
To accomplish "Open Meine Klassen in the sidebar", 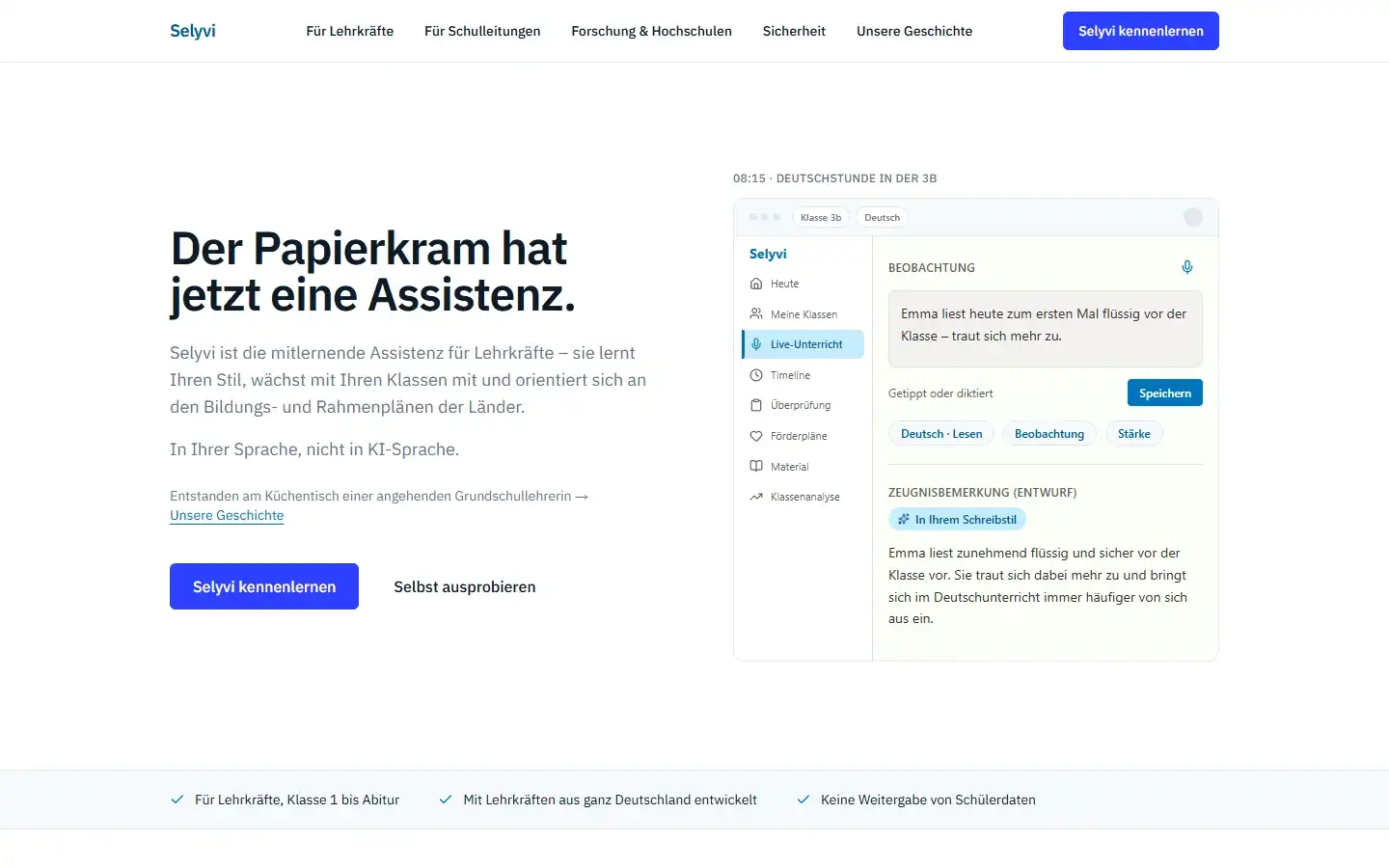I will 803,314.
